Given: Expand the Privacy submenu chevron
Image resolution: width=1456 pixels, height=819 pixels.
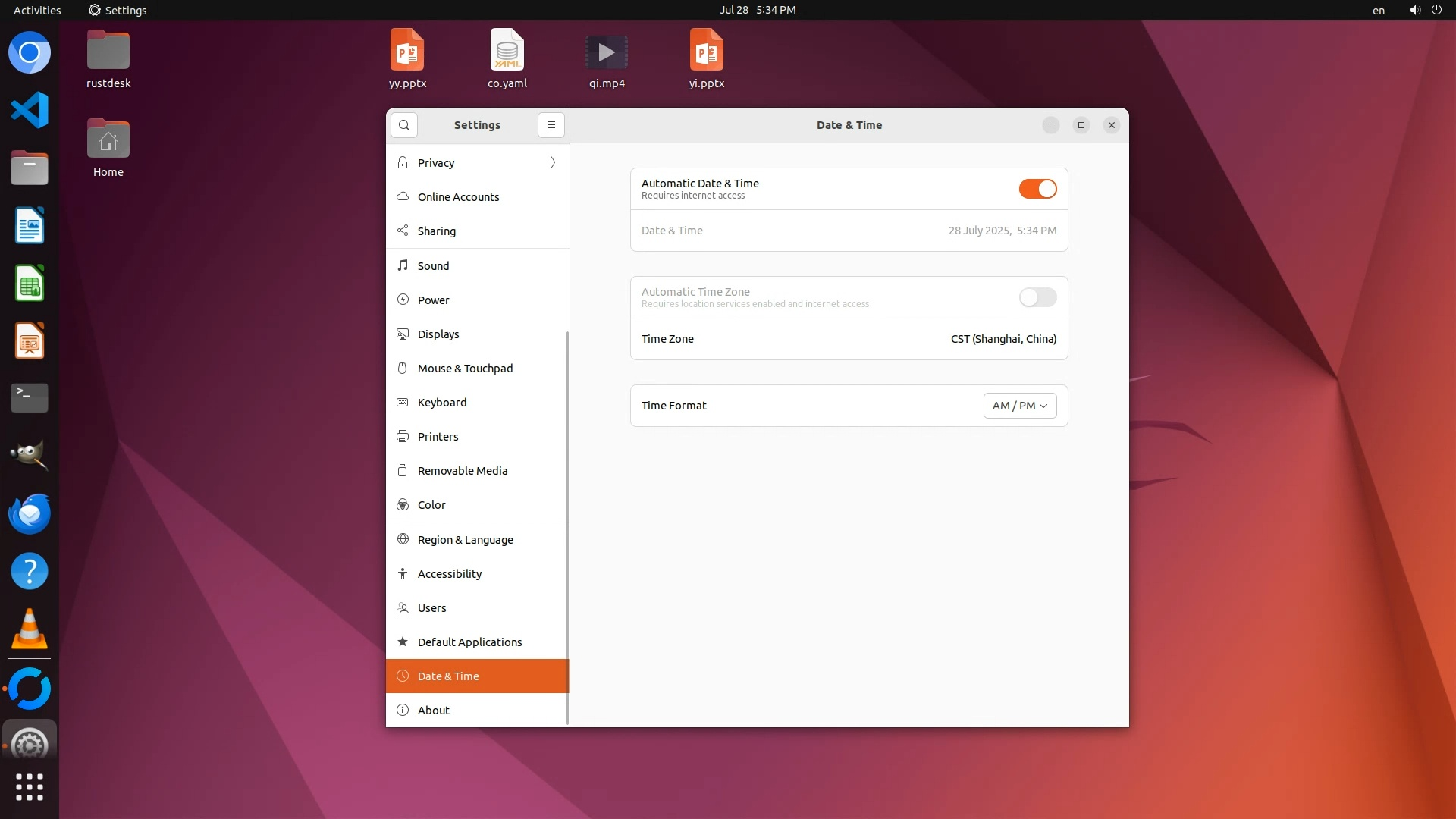Looking at the screenshot, I should point(553,163).
